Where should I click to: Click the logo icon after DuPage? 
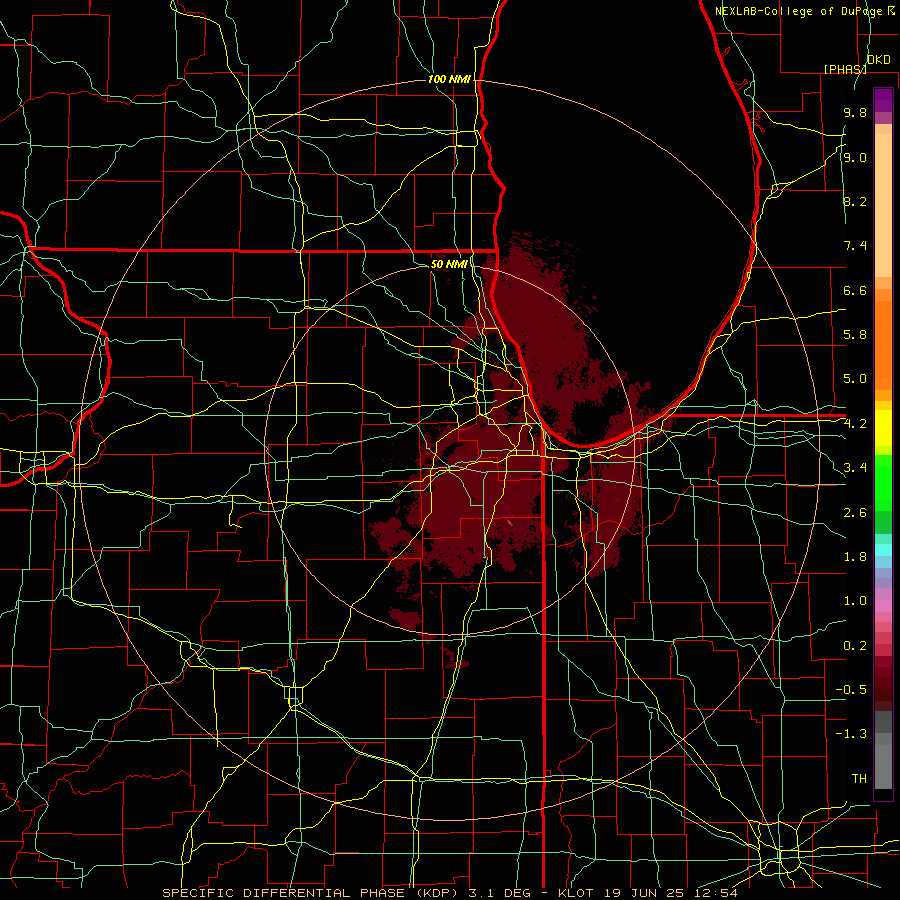pos(891,10)
